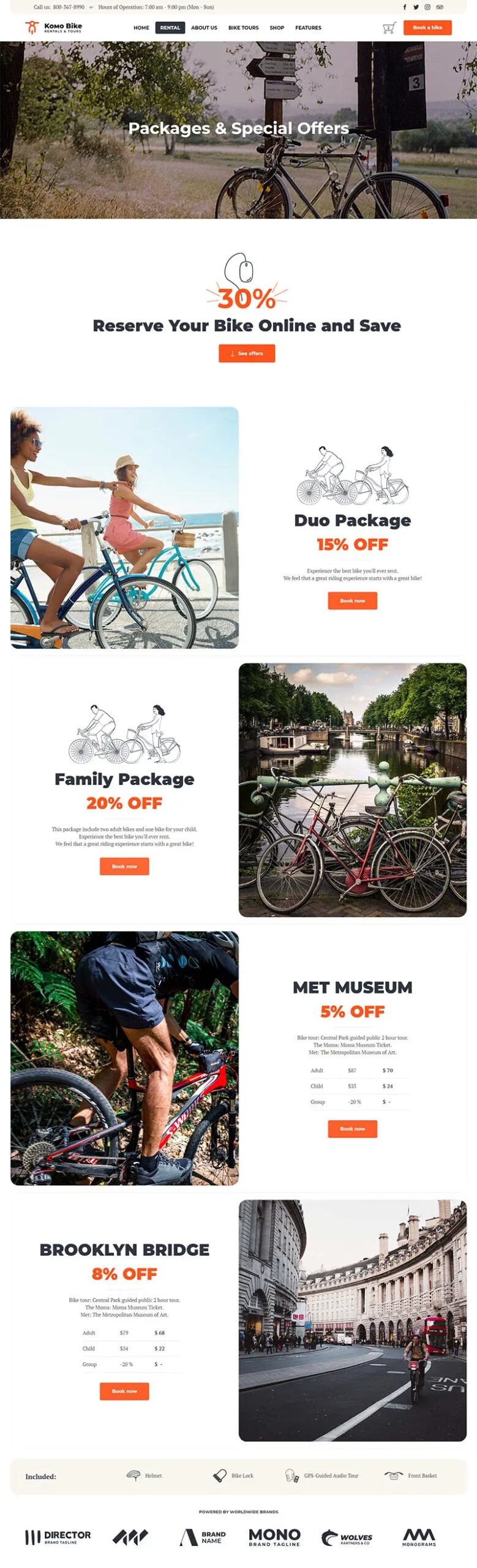Book the Brooklyn Bridge tour now
Image resolution: width=477 pixels, height=1568 pixels.
click(x=124, y=1391)
